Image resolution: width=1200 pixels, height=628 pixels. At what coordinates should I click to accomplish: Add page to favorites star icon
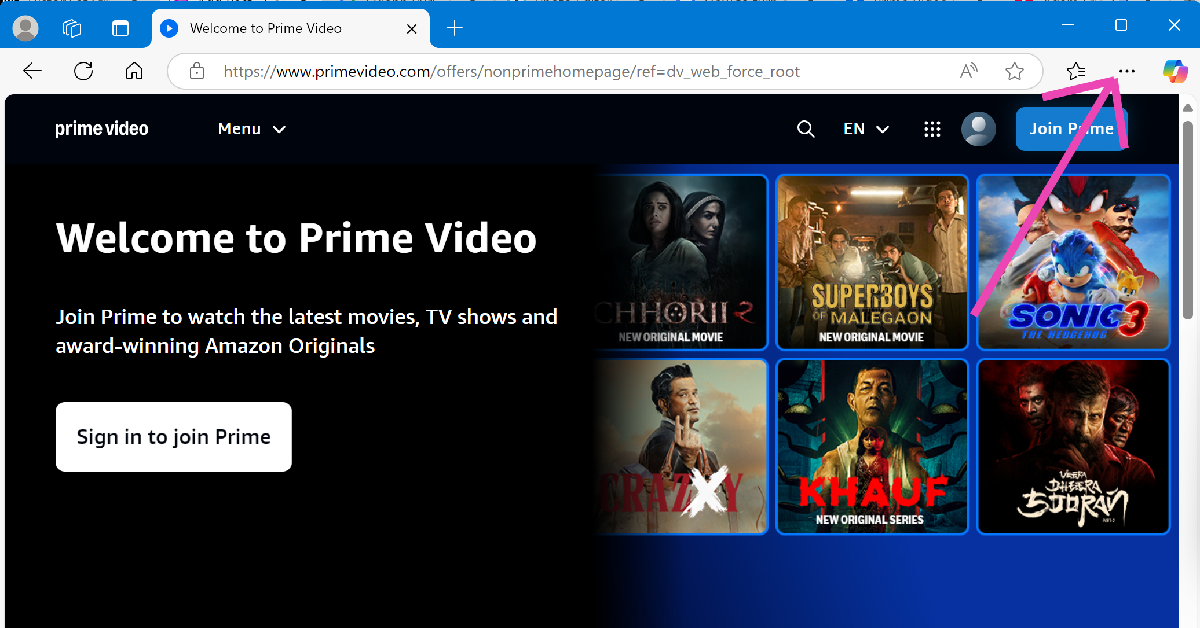click(1014, 71)
